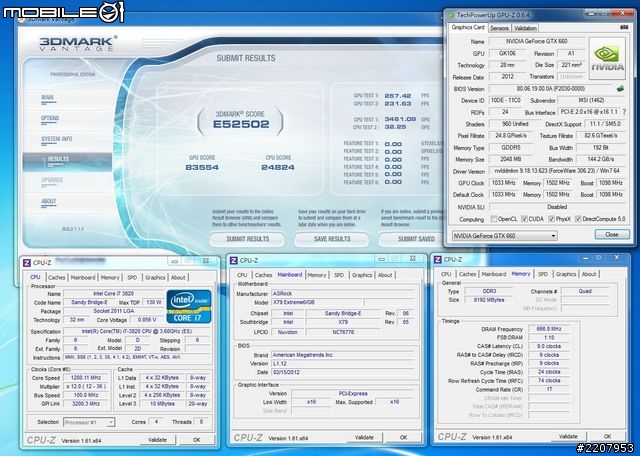The width and height of the screenshot is (640, 456).
Task: Click Validate in CPU-Z Memory window
Action: pyautogui.click(x=568, y=436)
